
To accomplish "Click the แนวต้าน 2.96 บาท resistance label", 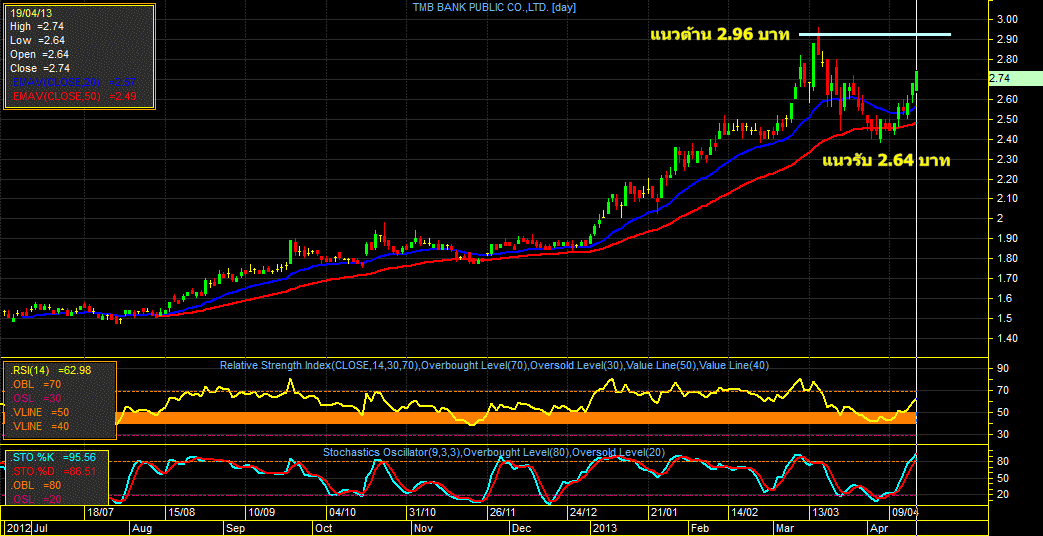I will coord(719,35).
